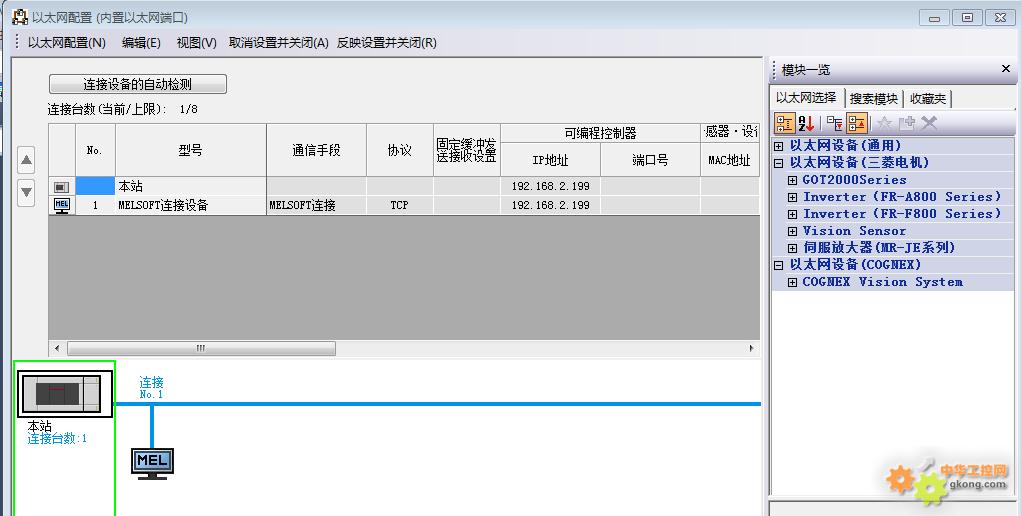Collapse 以太网设备(三菱电机) tree node

coord(778,163)
